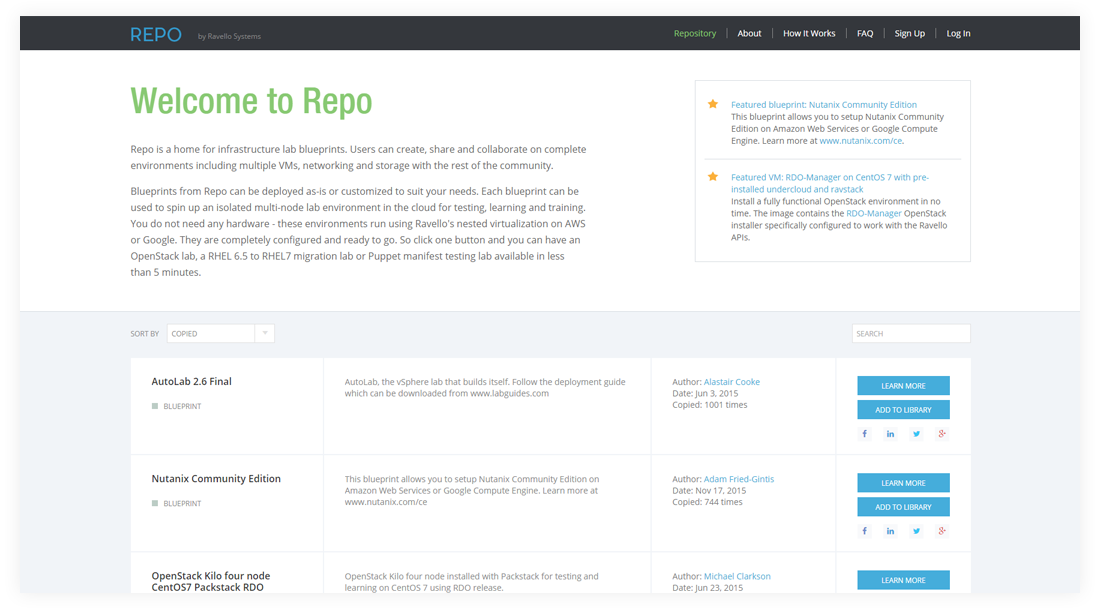Share Nutanix Community Edition on Facebook
Screen dimensions: 1100x609
click(864, 531)
